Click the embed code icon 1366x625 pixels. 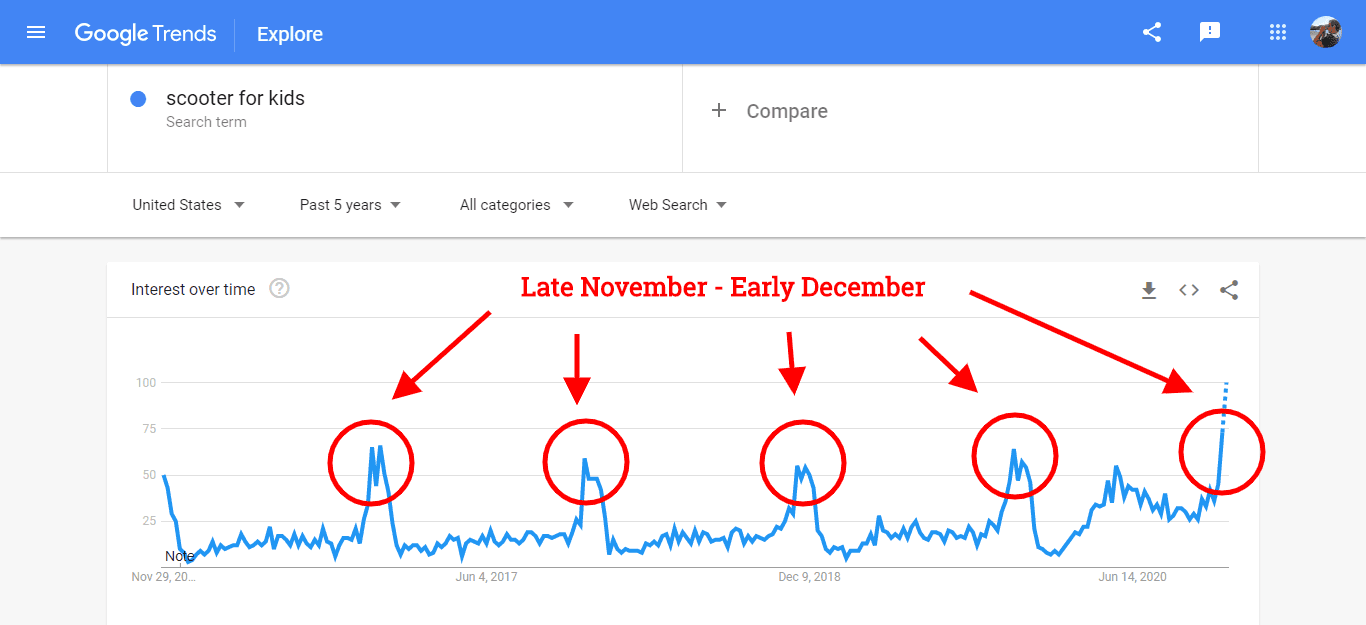(x=1189, y=290)
